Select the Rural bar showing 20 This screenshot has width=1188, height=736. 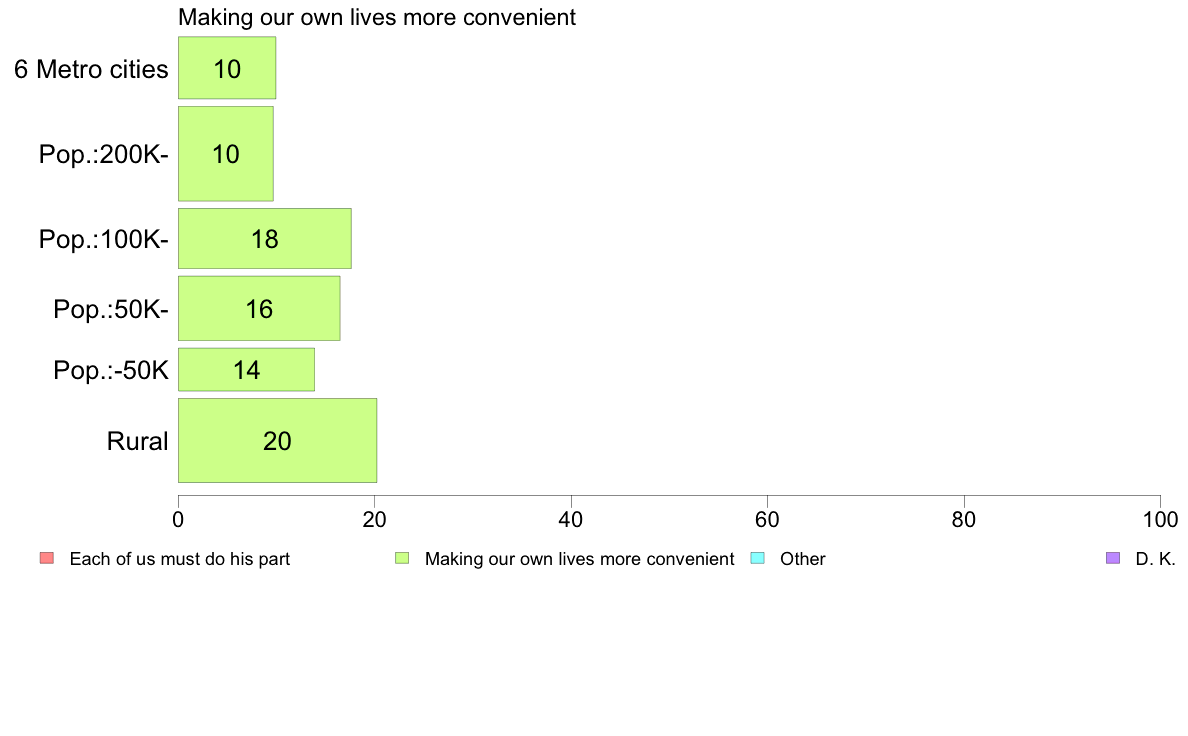(277, 440)
